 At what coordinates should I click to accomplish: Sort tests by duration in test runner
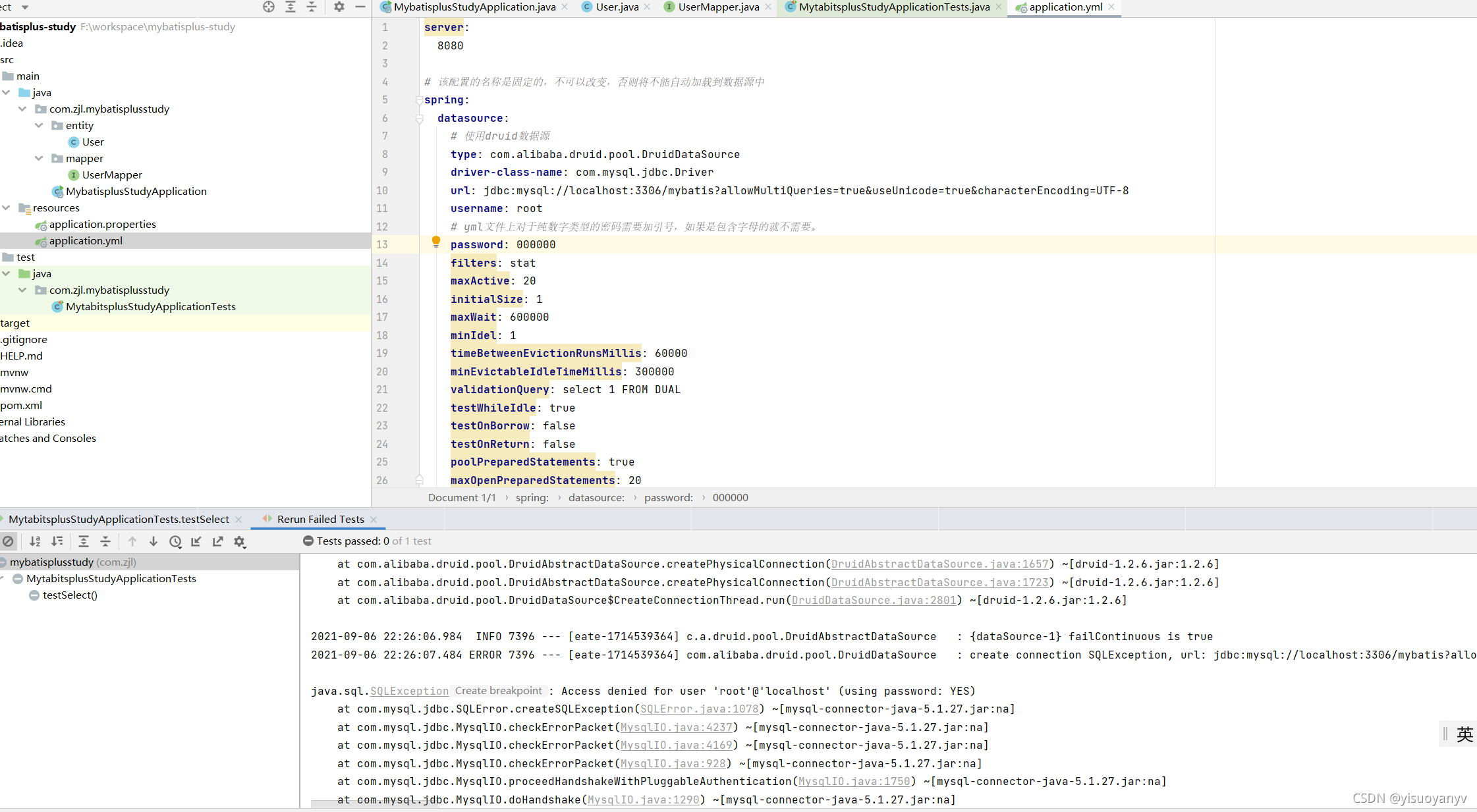pos(57,541)
